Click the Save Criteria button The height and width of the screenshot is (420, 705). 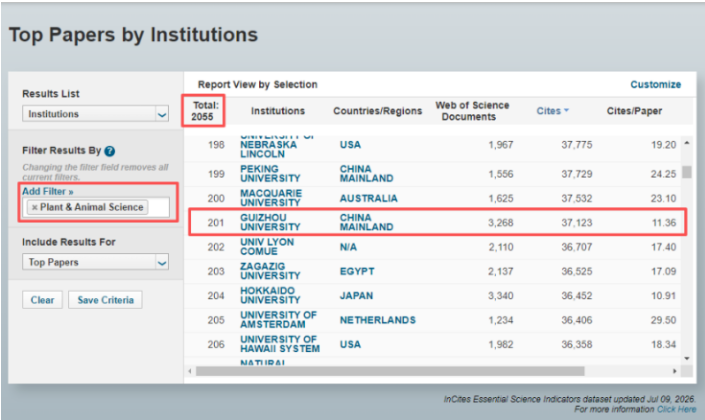[x=105, y=300]
